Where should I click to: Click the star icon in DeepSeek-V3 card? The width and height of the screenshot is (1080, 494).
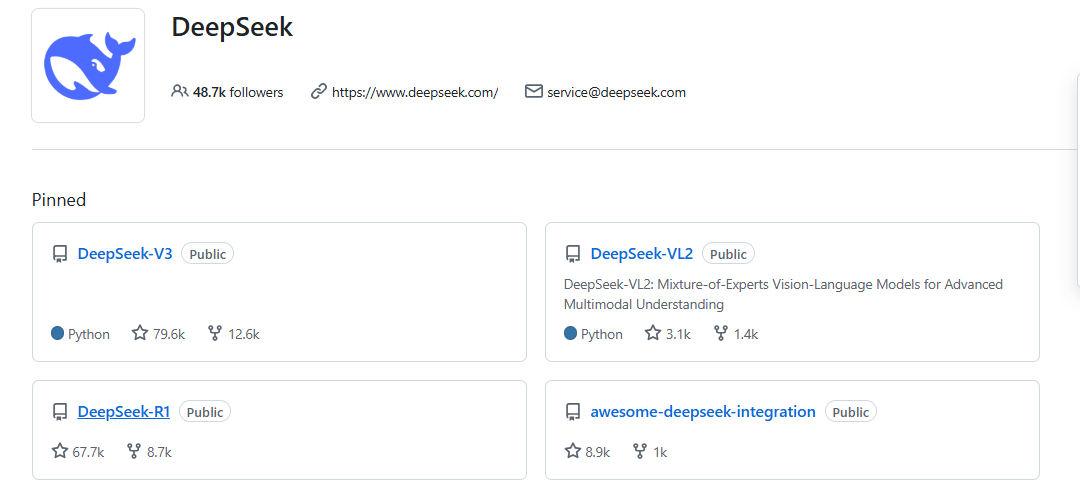(x=140, y=333)
